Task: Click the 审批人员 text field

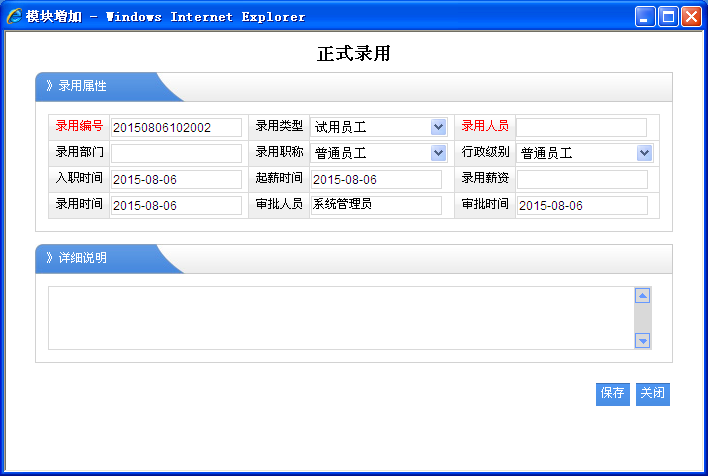Action: click(376, 205)
